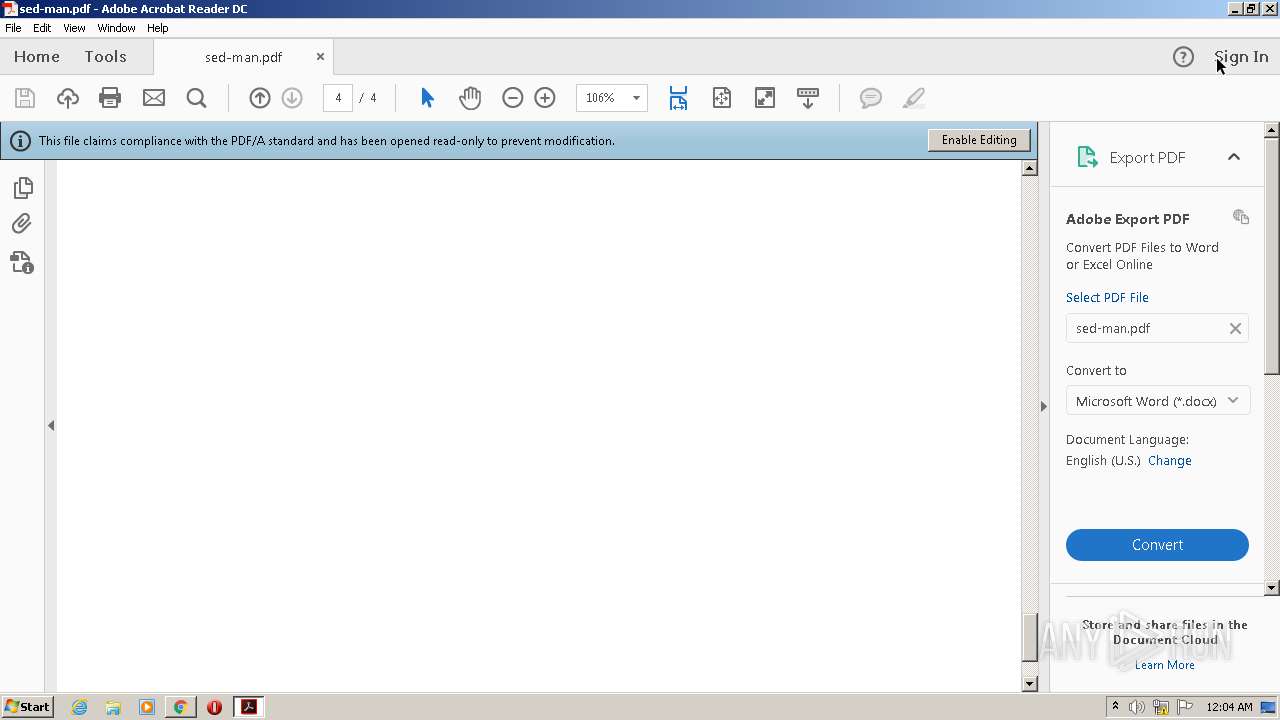This screenshot has width=1280, height=720.
Task: Open the Attachments paperclip panel
Action: click(x=22, y=224)
